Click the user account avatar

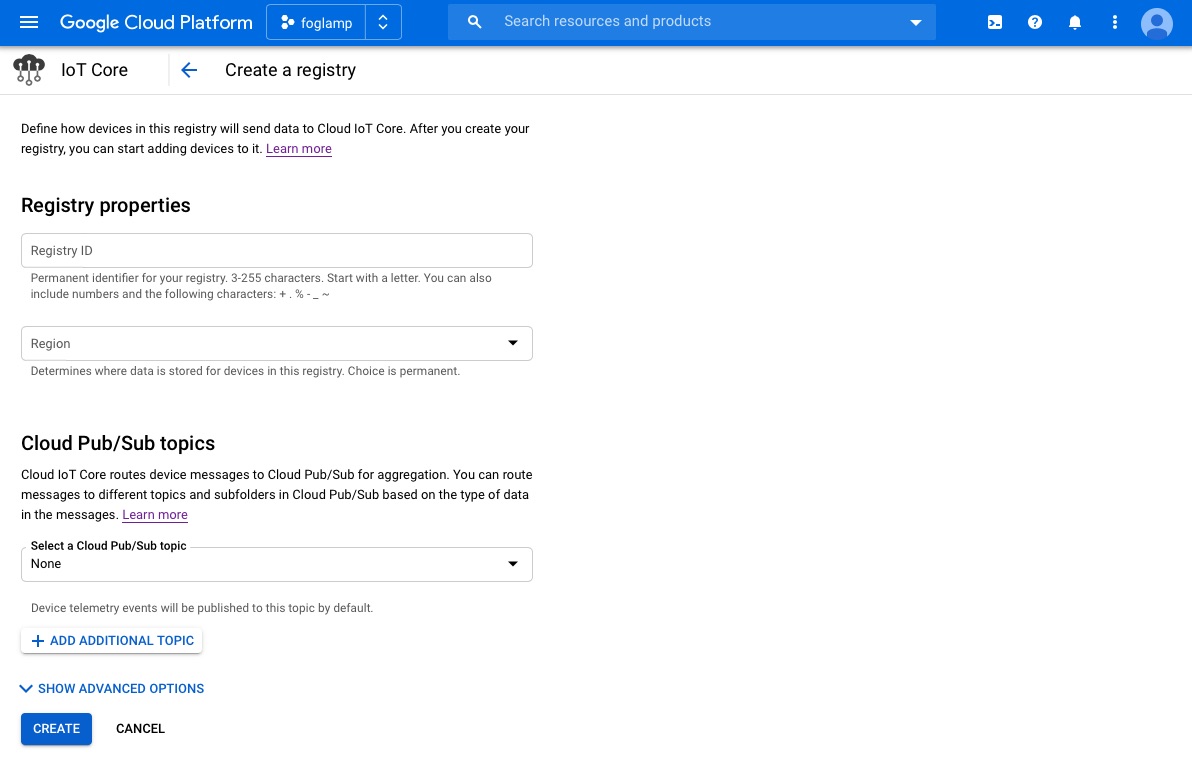pyautogui.click(x=1157, y=22)
